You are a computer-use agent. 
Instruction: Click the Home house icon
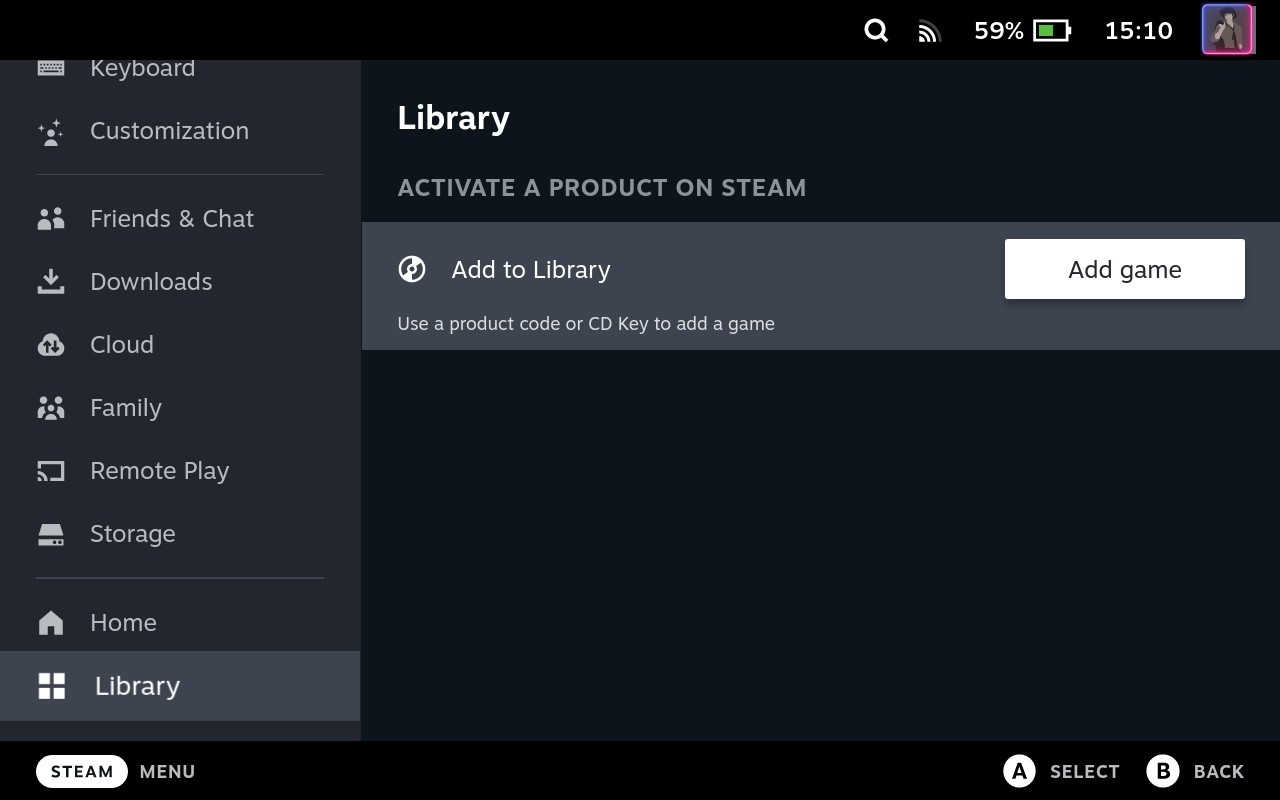(51, 623)
